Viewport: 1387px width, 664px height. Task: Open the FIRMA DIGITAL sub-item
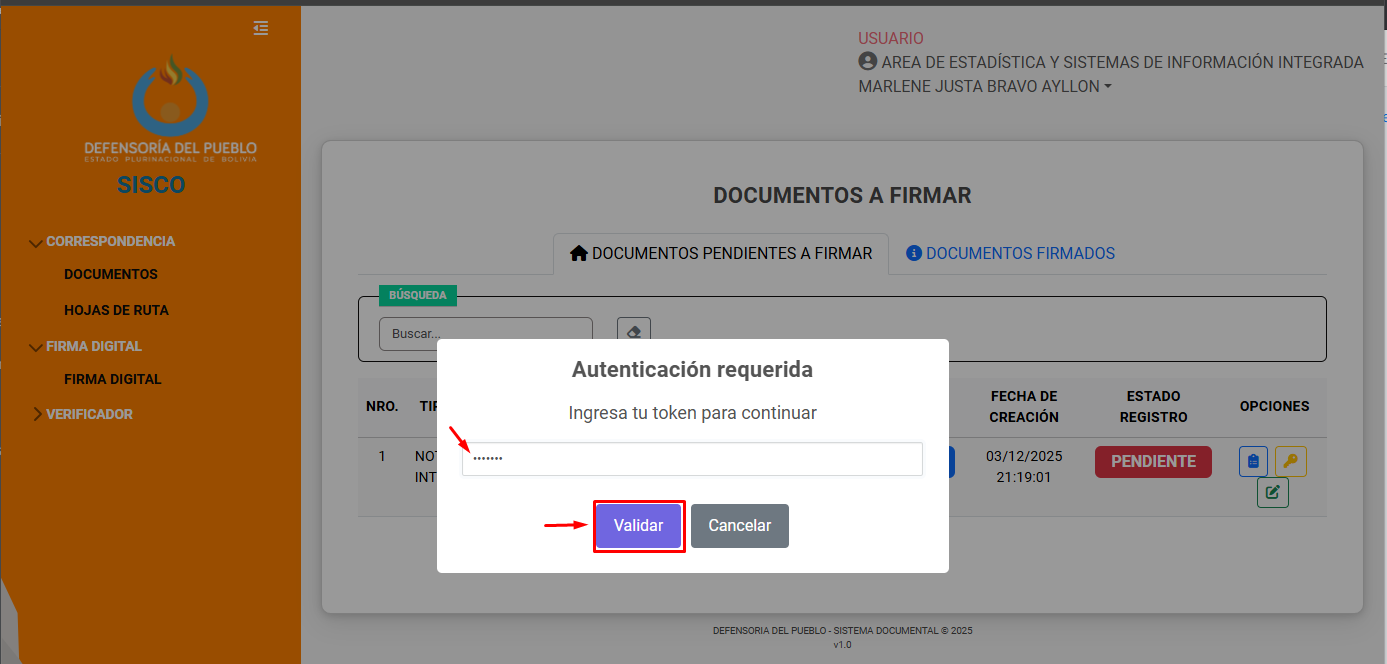point(112,379)
